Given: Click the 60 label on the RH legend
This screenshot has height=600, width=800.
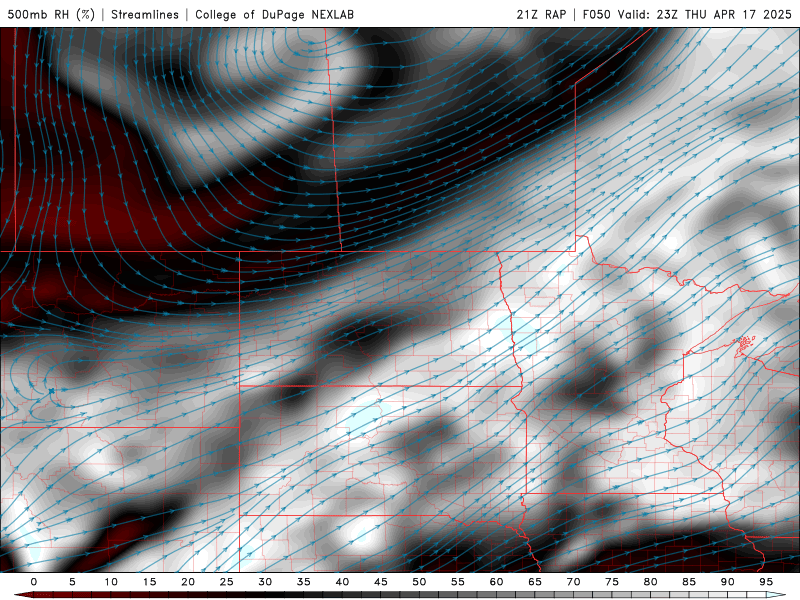Looking at the screenshot, I should 496,582.
